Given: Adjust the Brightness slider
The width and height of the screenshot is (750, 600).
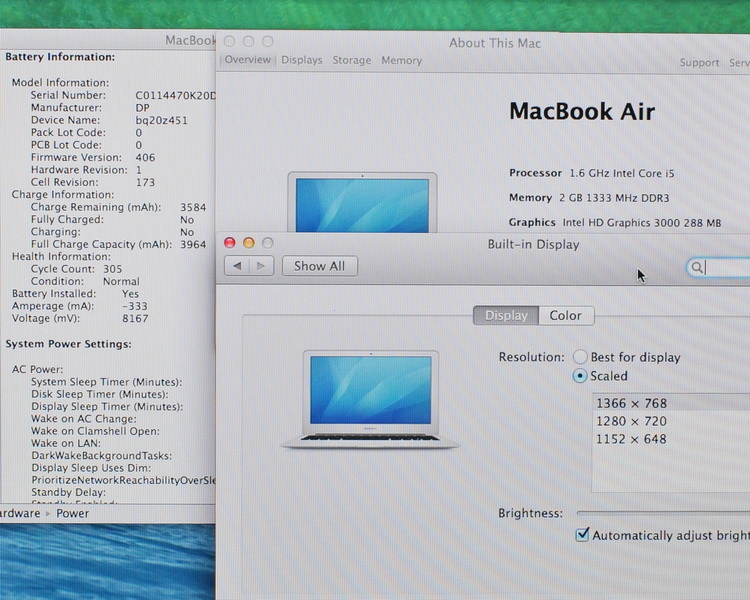Looking at the screenshot, I should click(663, 513).
